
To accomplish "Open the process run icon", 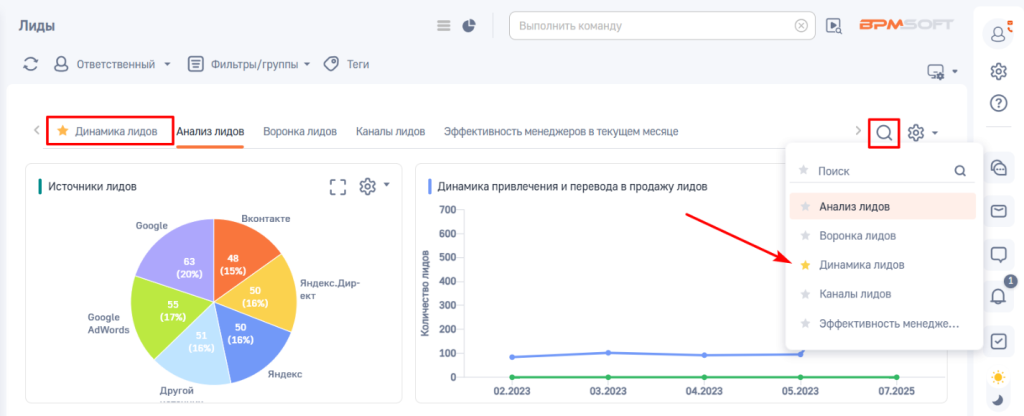I will (833, 25).
